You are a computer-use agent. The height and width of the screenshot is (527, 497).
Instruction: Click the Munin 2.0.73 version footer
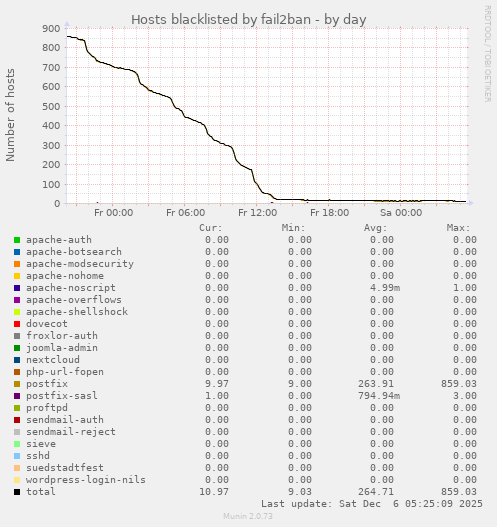pyautogui.click(x=248, y=516)
